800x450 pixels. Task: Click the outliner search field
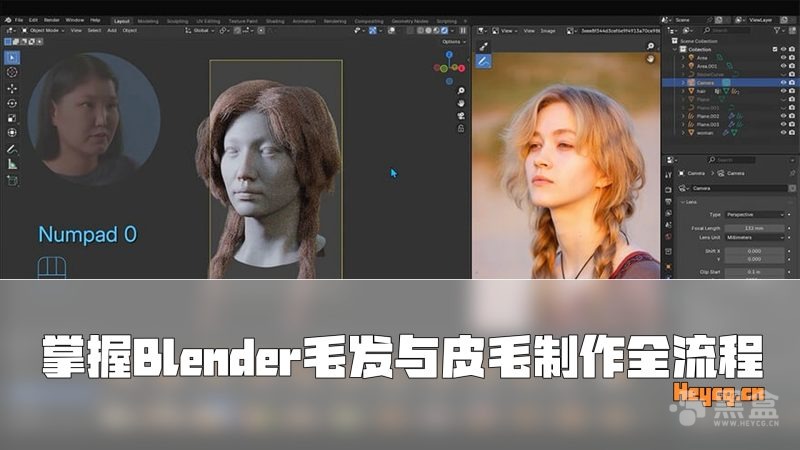point(727,31)
